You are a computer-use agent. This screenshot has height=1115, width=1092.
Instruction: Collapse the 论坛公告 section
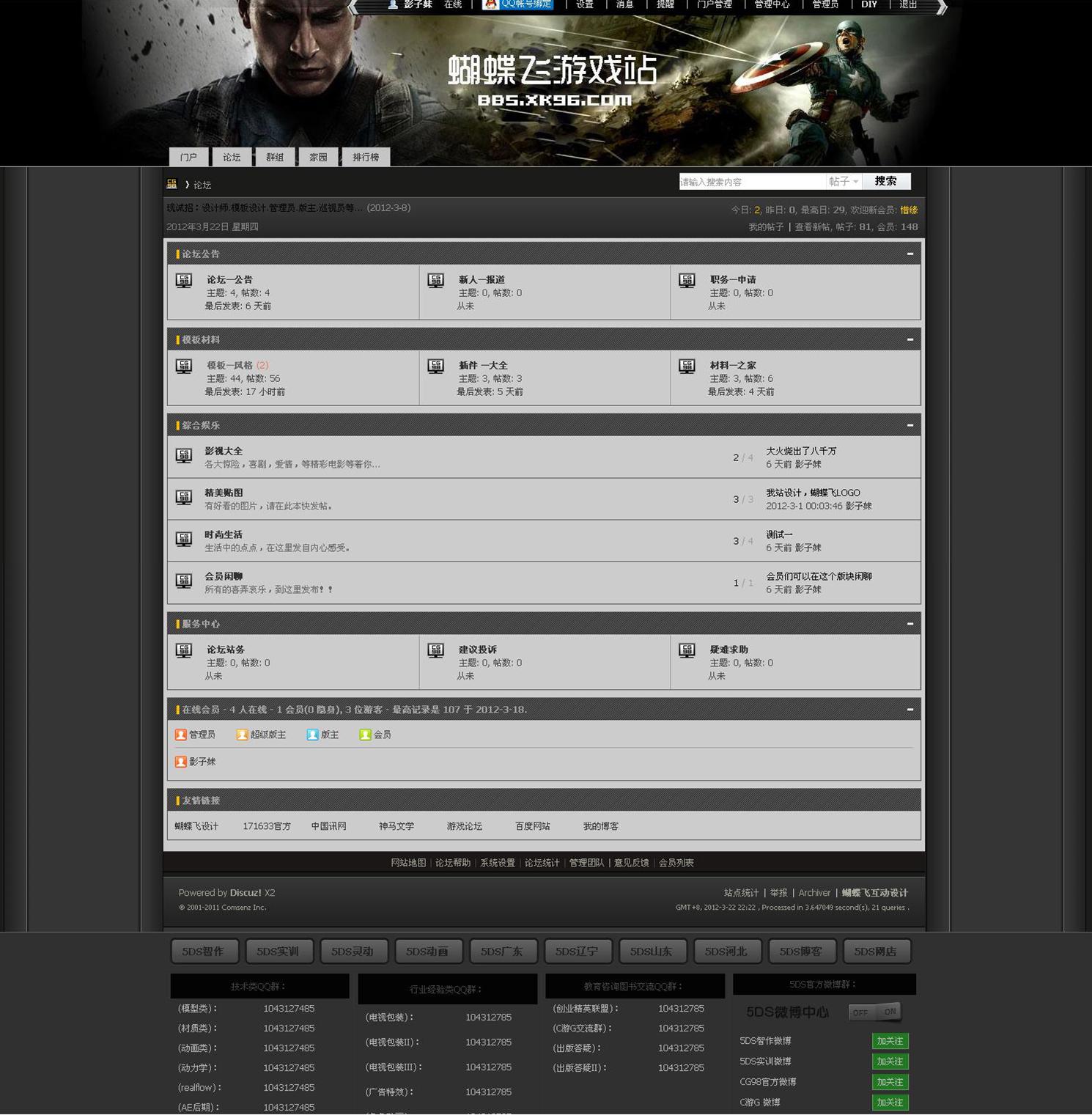(x=910, y=254)
